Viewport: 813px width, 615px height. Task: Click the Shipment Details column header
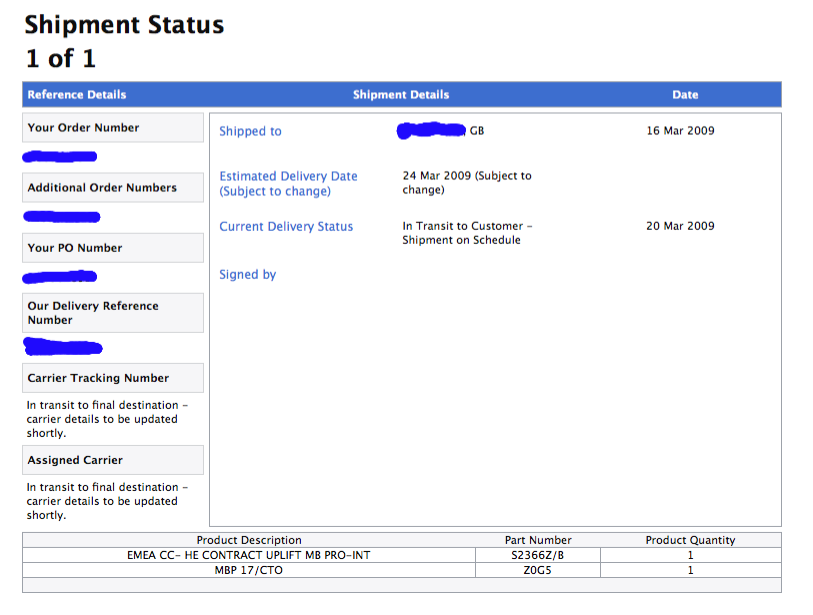click(401, 94)
